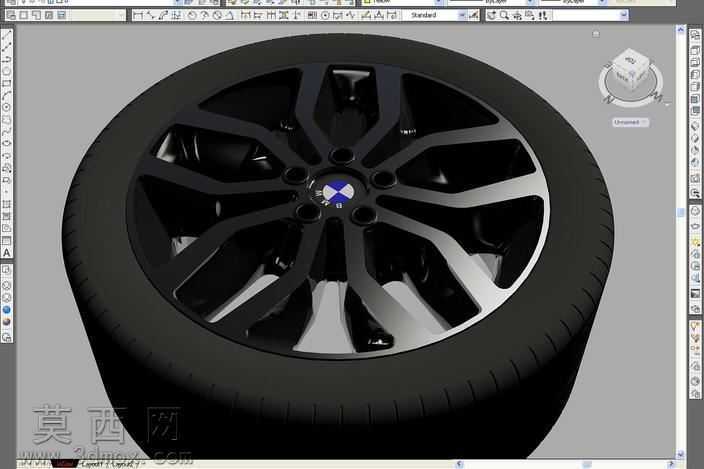
Task: Expand the dropdown right of the Find icon
Action: [624, 15]
